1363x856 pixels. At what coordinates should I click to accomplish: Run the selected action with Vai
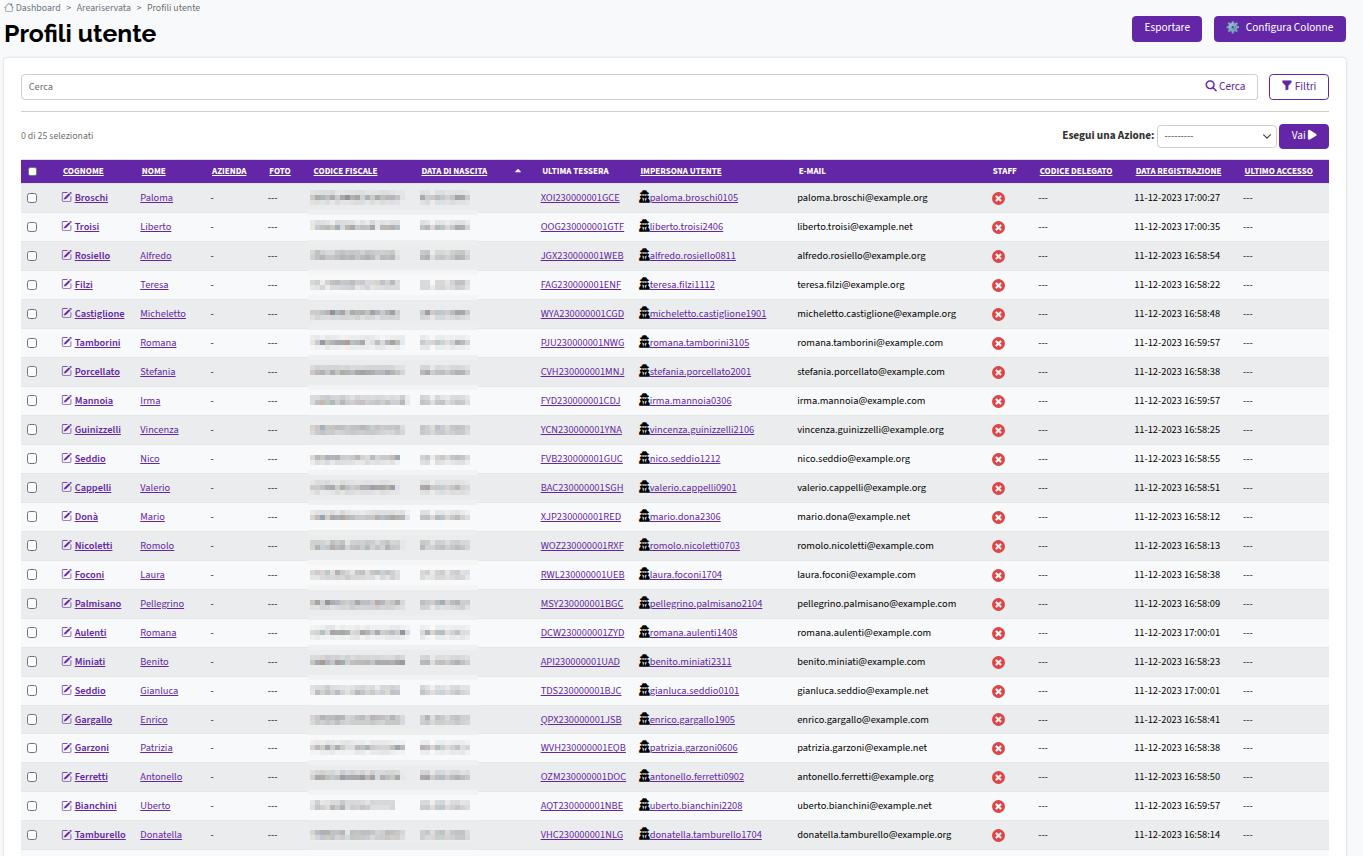pyautogui.click(x=1304, y=136)
